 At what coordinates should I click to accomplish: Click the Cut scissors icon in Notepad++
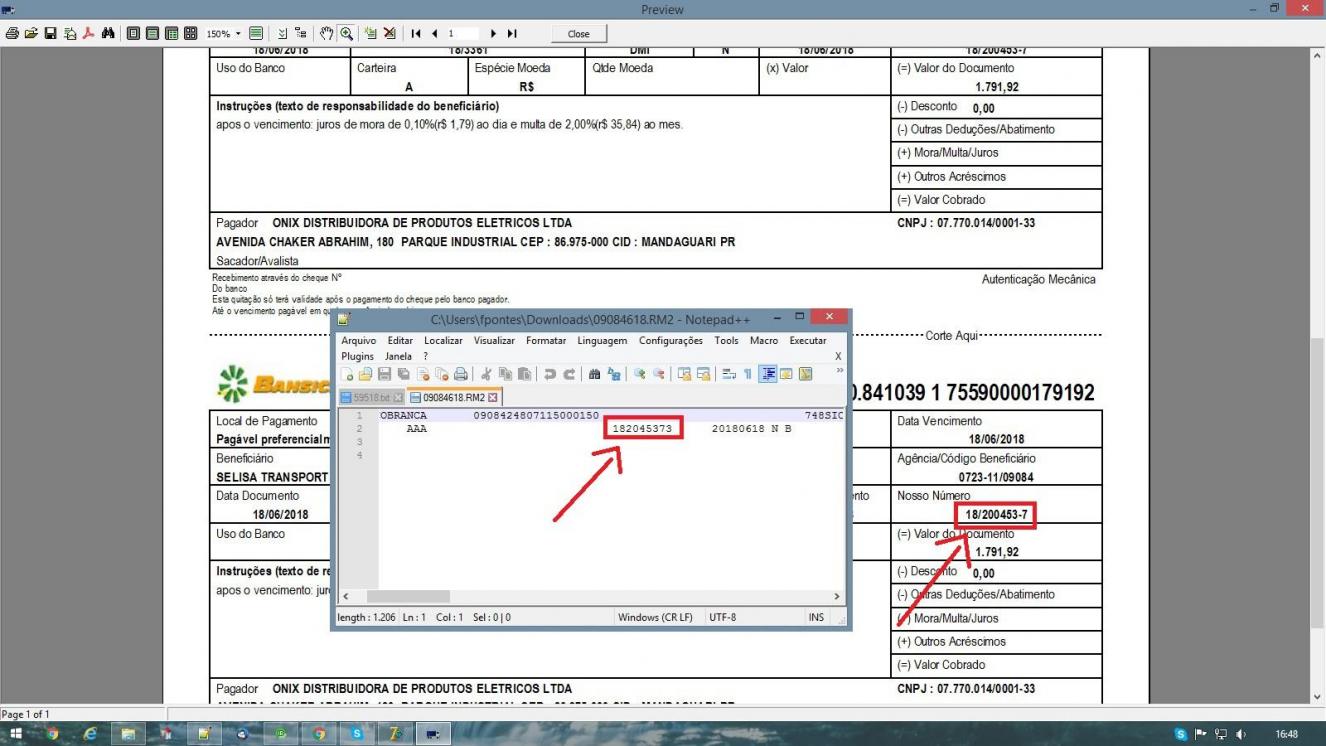click(x=486, y=374)
